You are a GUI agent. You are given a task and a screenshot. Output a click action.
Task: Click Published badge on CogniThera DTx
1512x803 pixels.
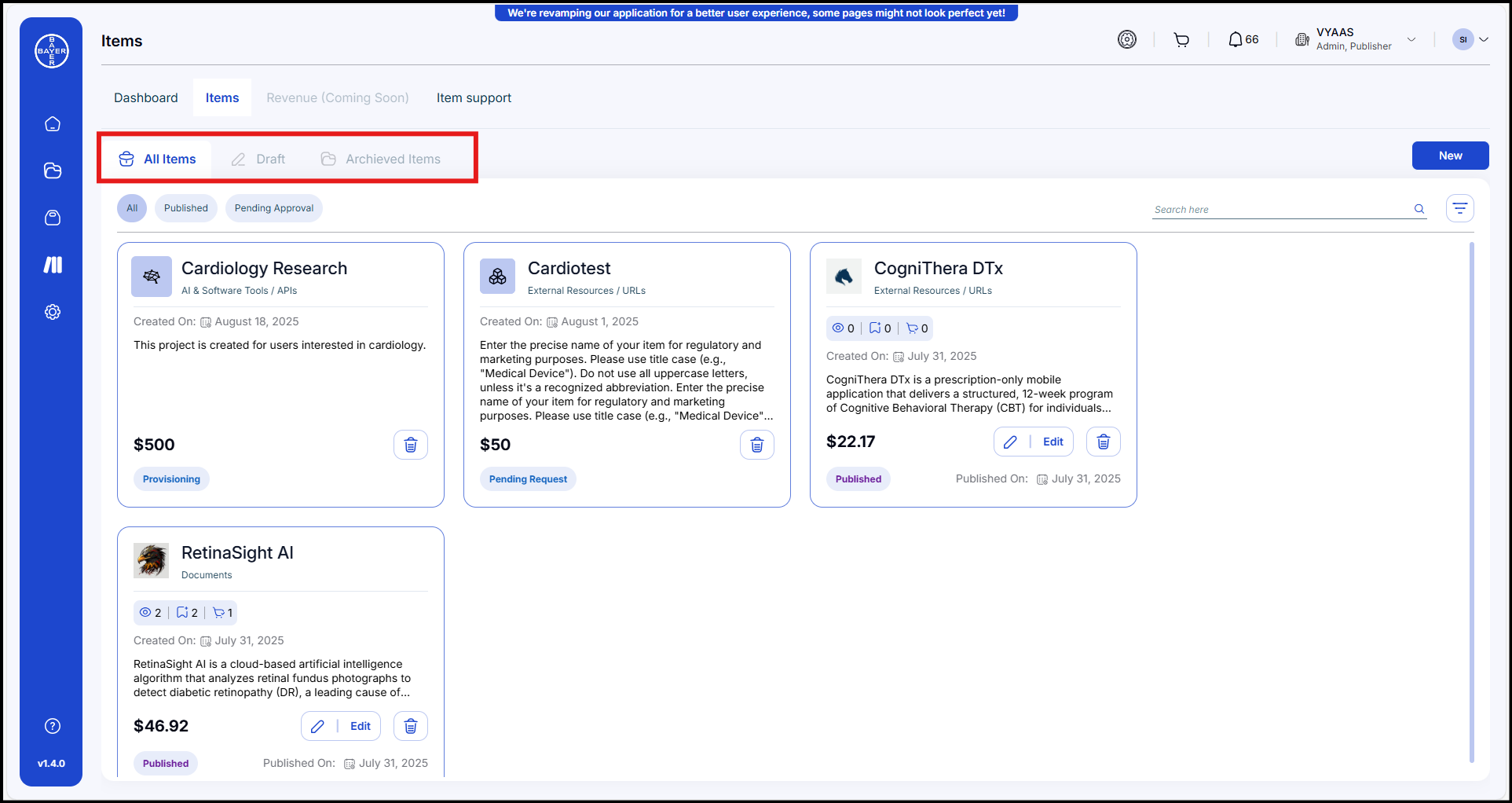[859, 479]
